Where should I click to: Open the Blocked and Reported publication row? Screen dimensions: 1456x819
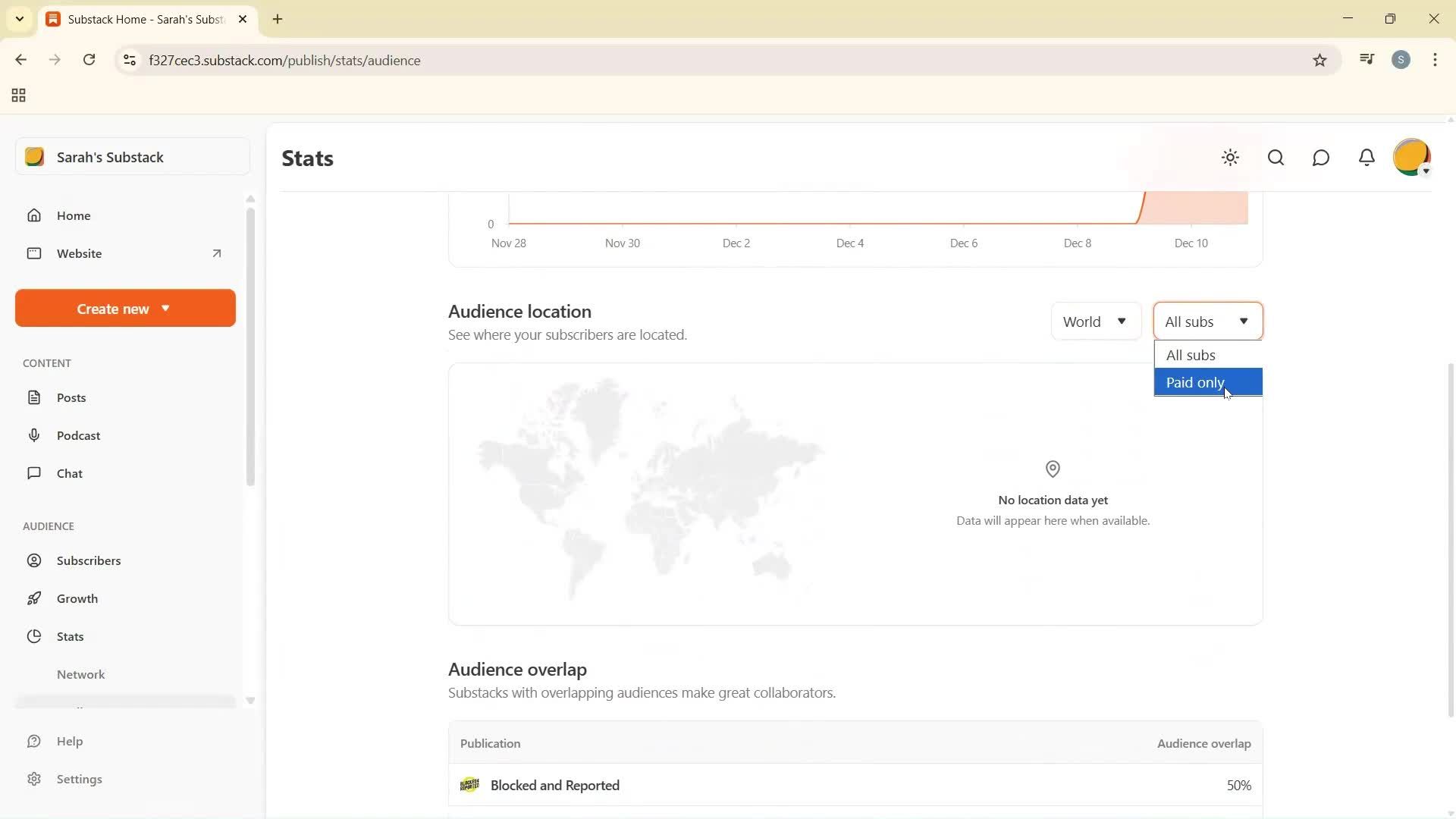554,785
